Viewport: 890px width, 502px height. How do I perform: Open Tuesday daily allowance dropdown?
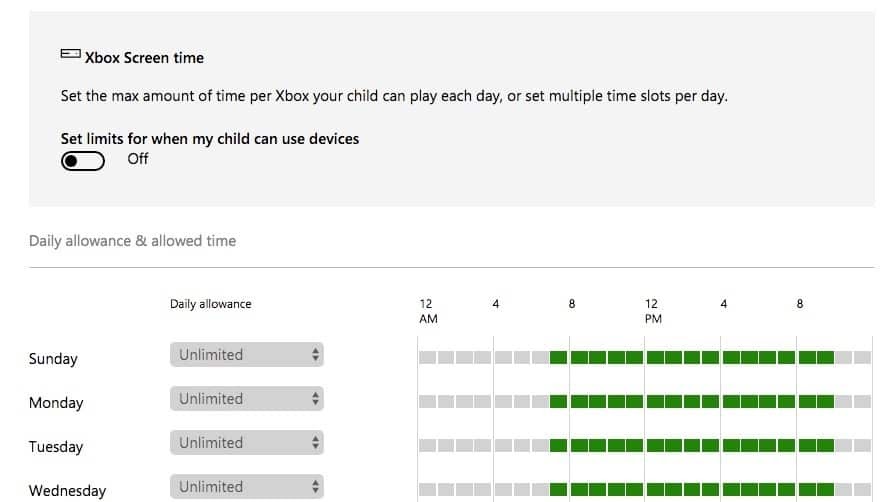[246, 442]
